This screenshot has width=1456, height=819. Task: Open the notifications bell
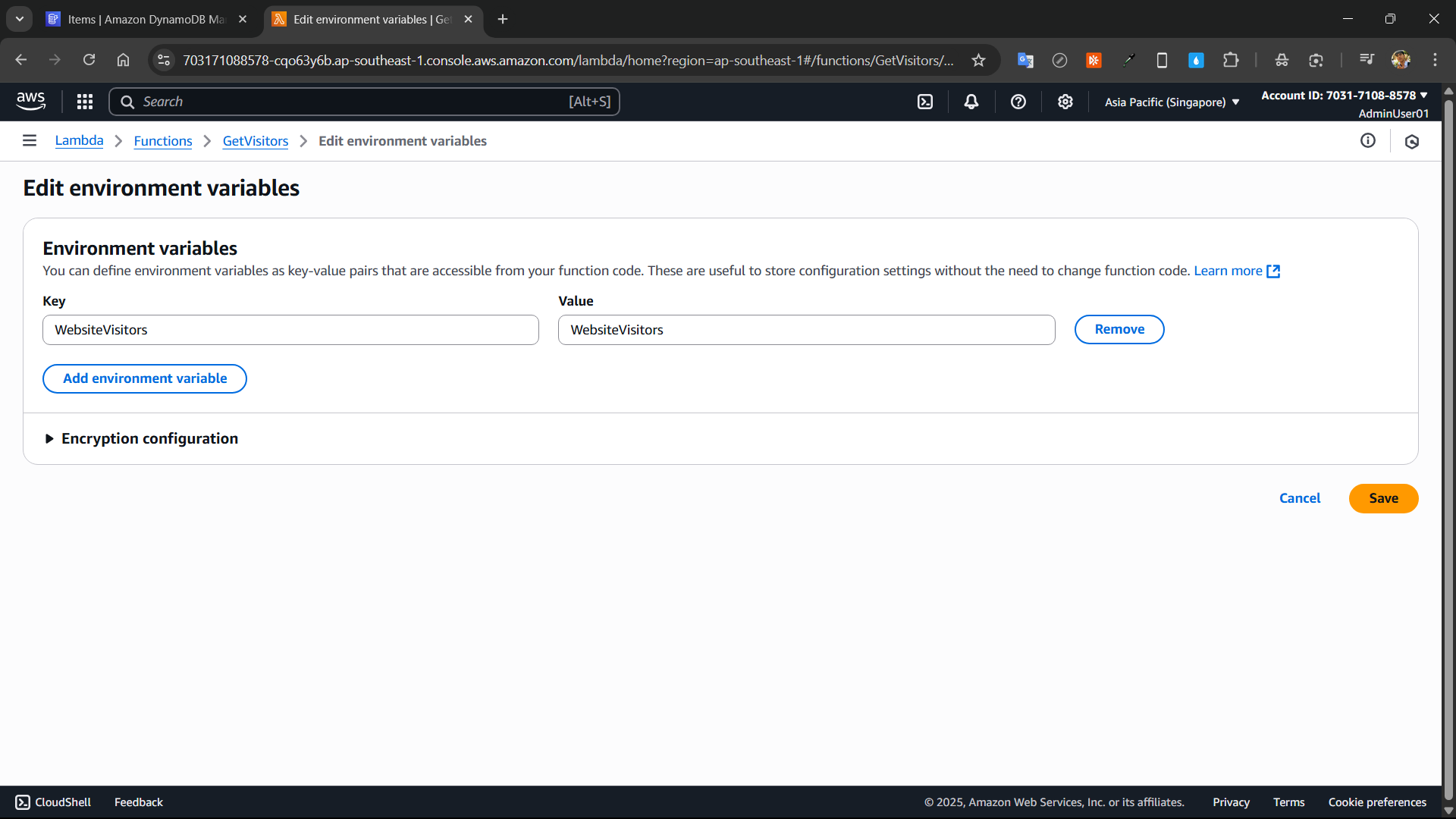click(x=971, y=102)
